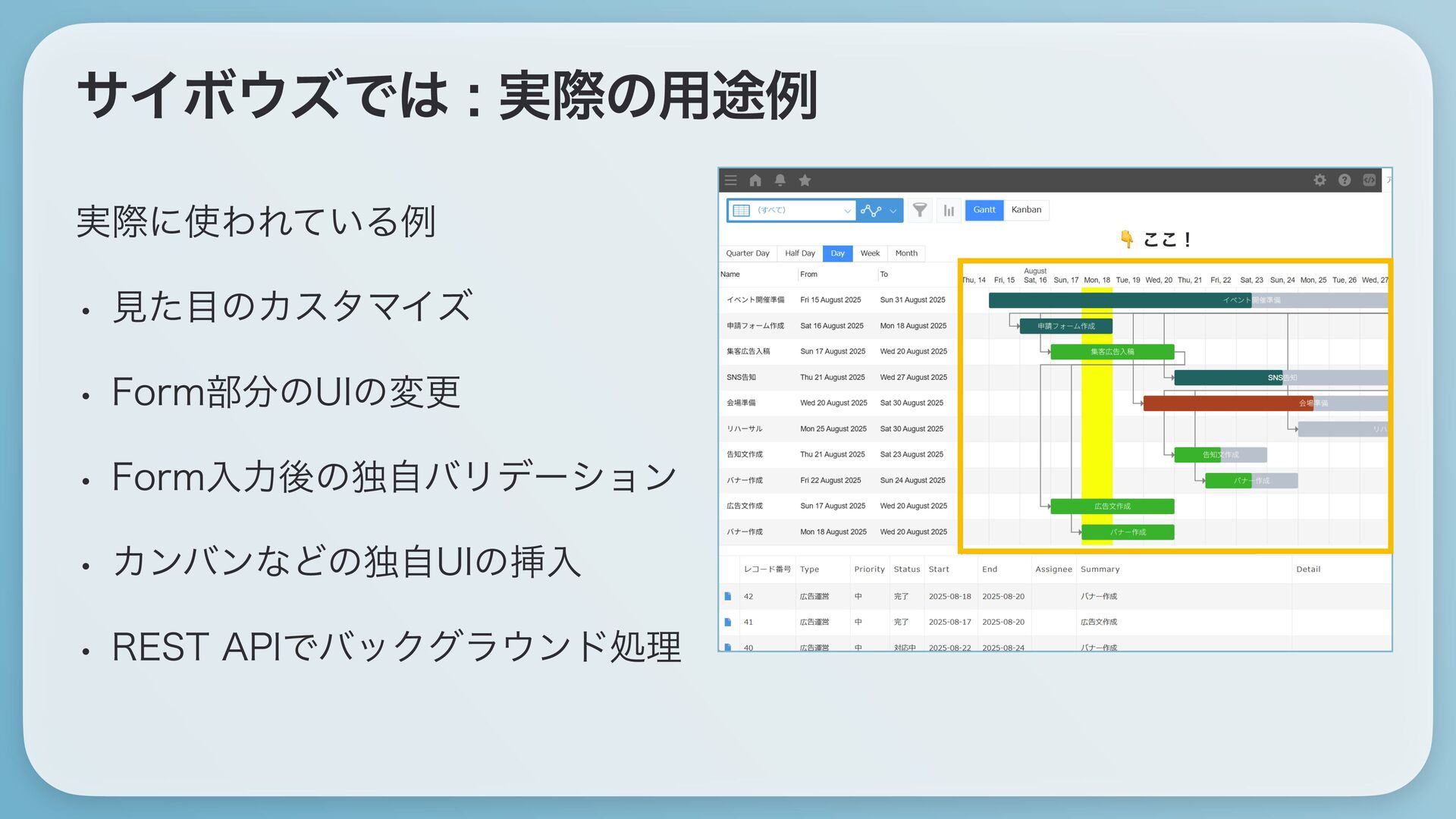Click the bar chart aggregate icon
Image resolution: width=1456 pixels, height=819 pixels.
949,210
